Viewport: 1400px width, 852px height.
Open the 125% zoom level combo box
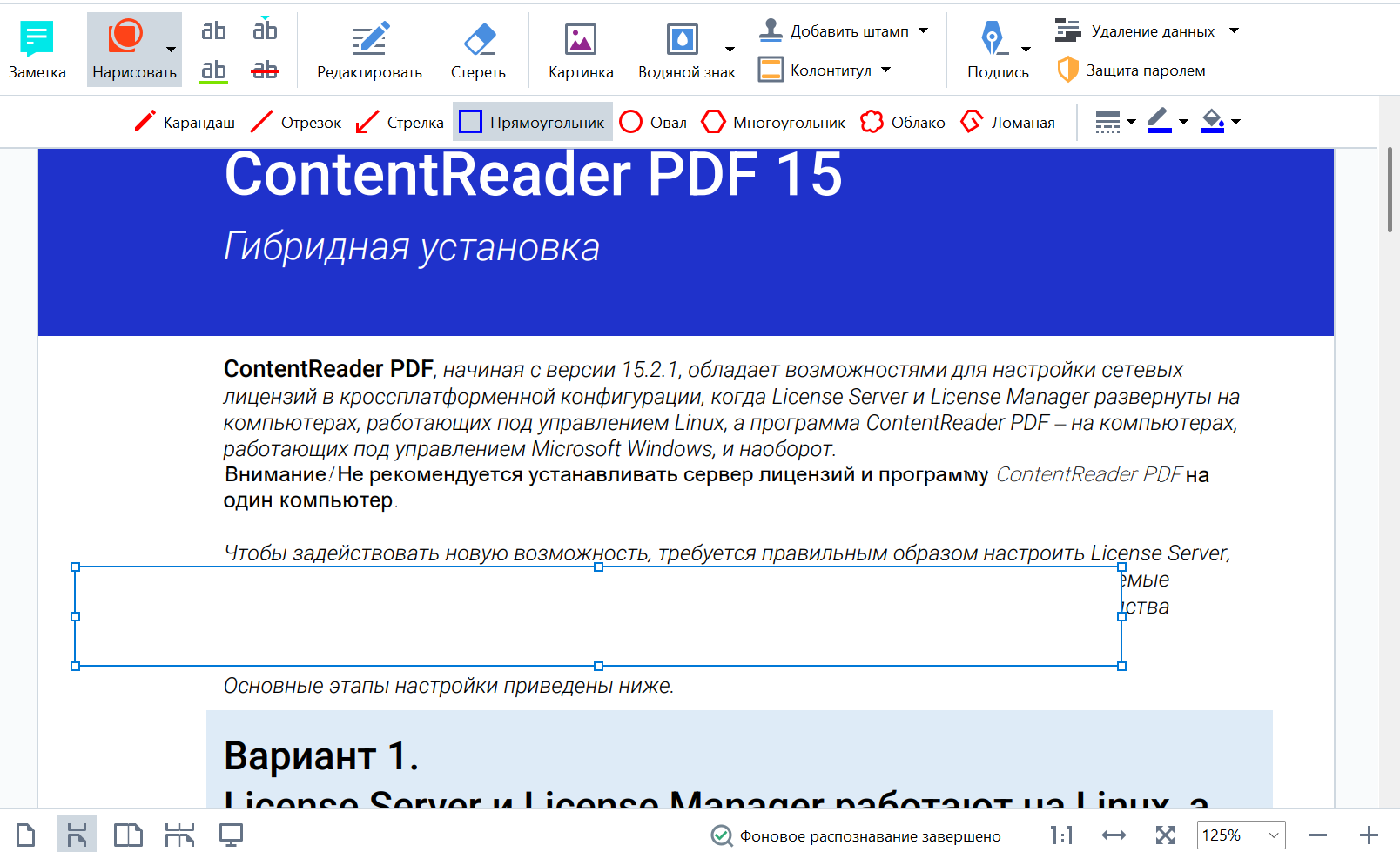coord(1241,835)
